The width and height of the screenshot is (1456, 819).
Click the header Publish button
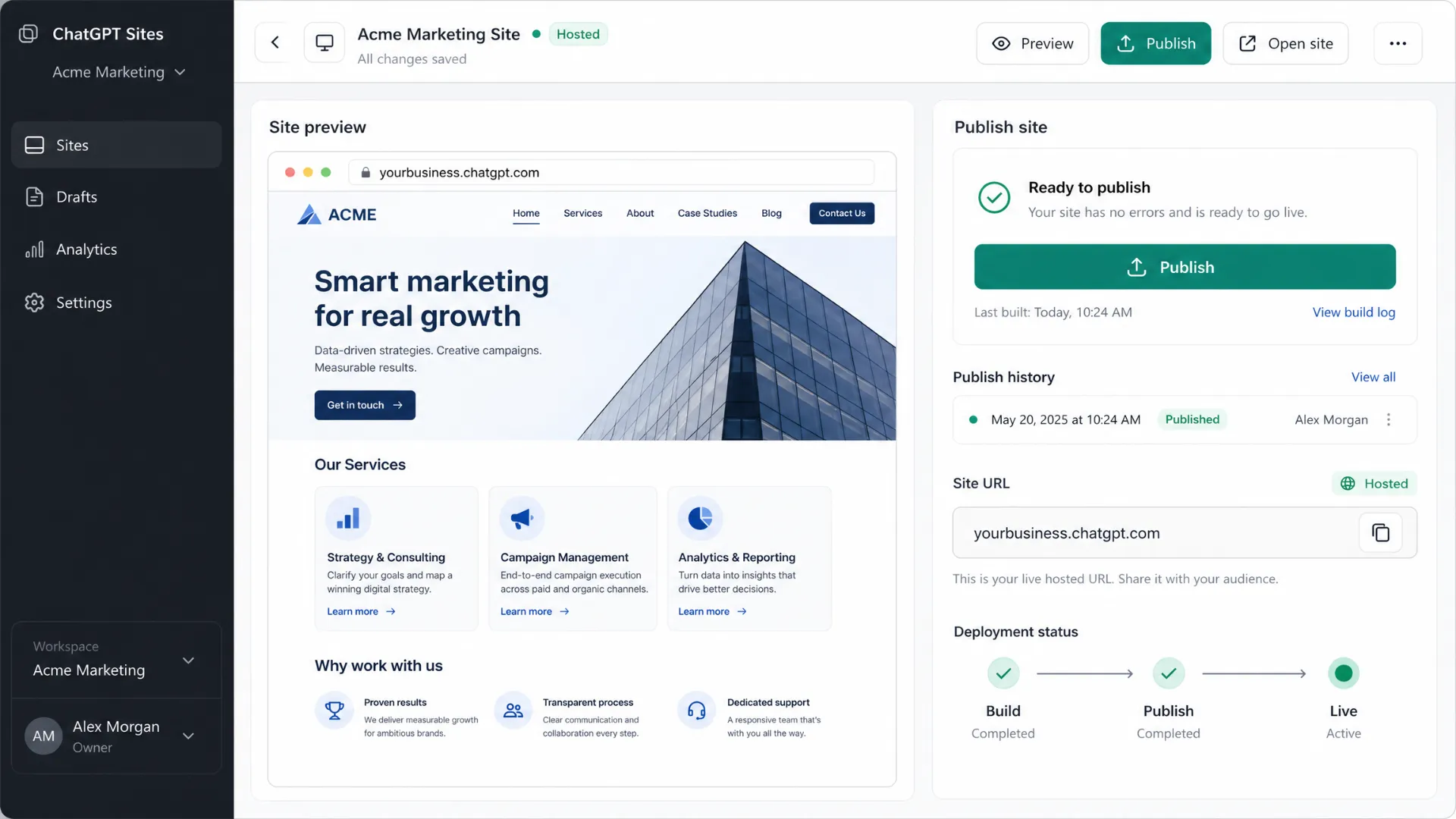[1156, 43]
